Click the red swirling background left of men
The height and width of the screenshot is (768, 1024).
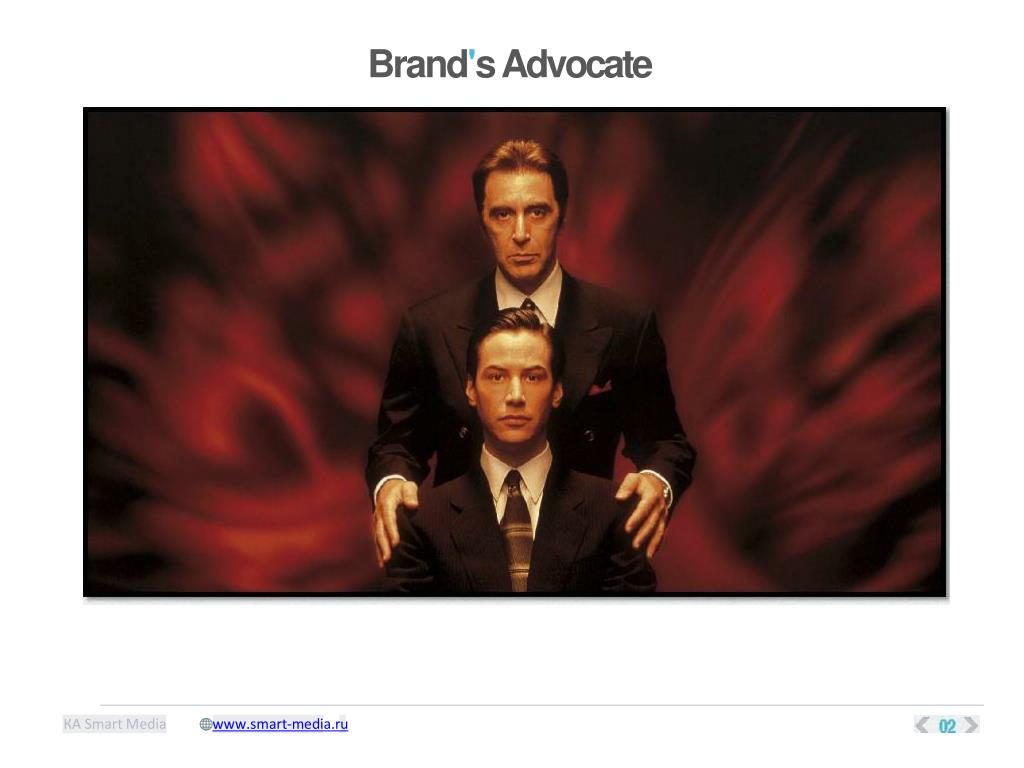pos(229,353)
